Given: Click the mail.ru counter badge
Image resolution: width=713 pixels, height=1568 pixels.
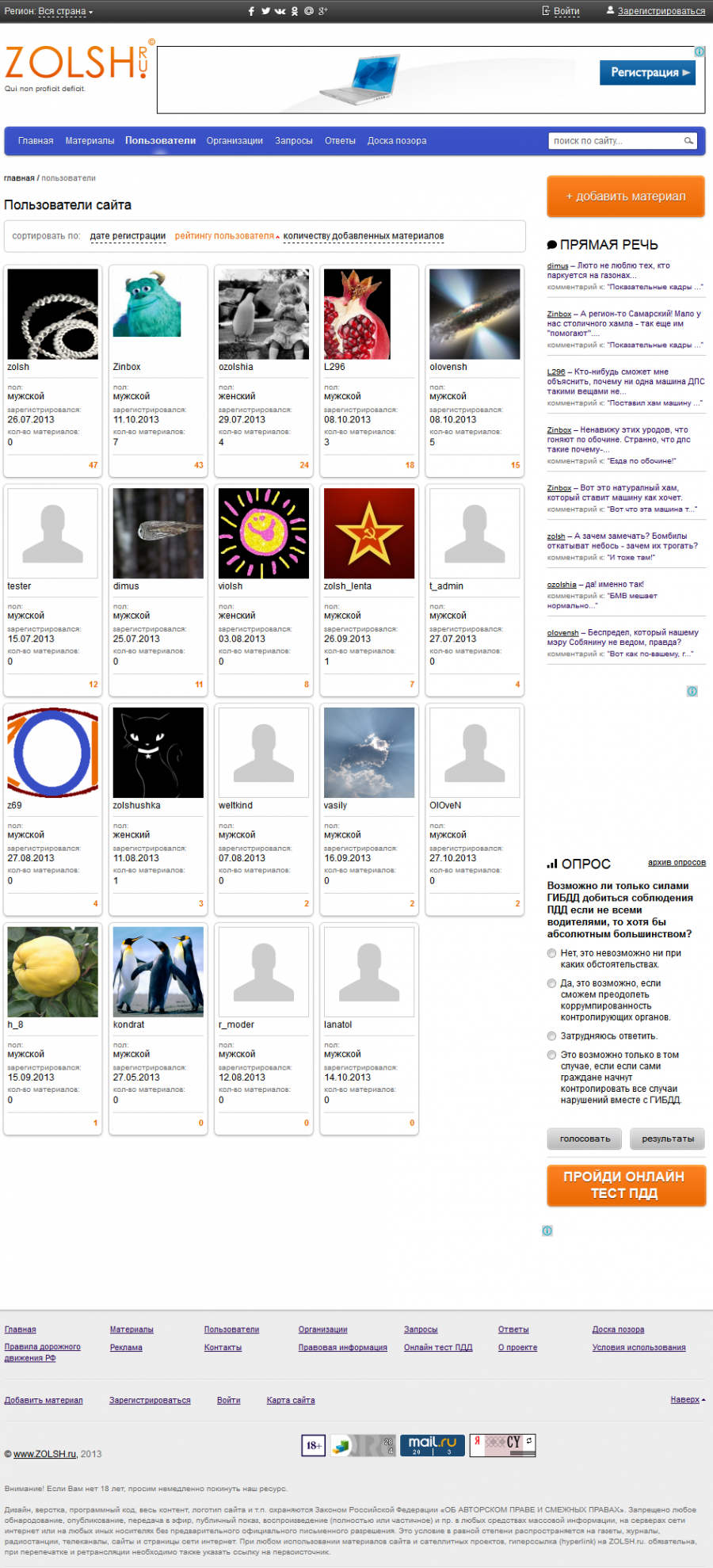Looking at the screenshot, I should [x=433, y=1445].
